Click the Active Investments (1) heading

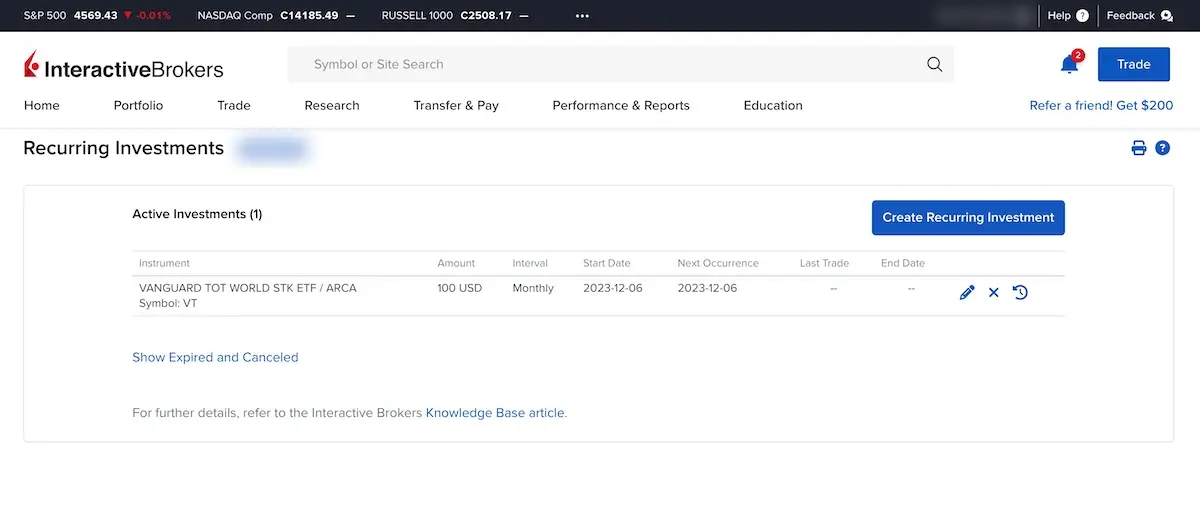tap(197, 214)
